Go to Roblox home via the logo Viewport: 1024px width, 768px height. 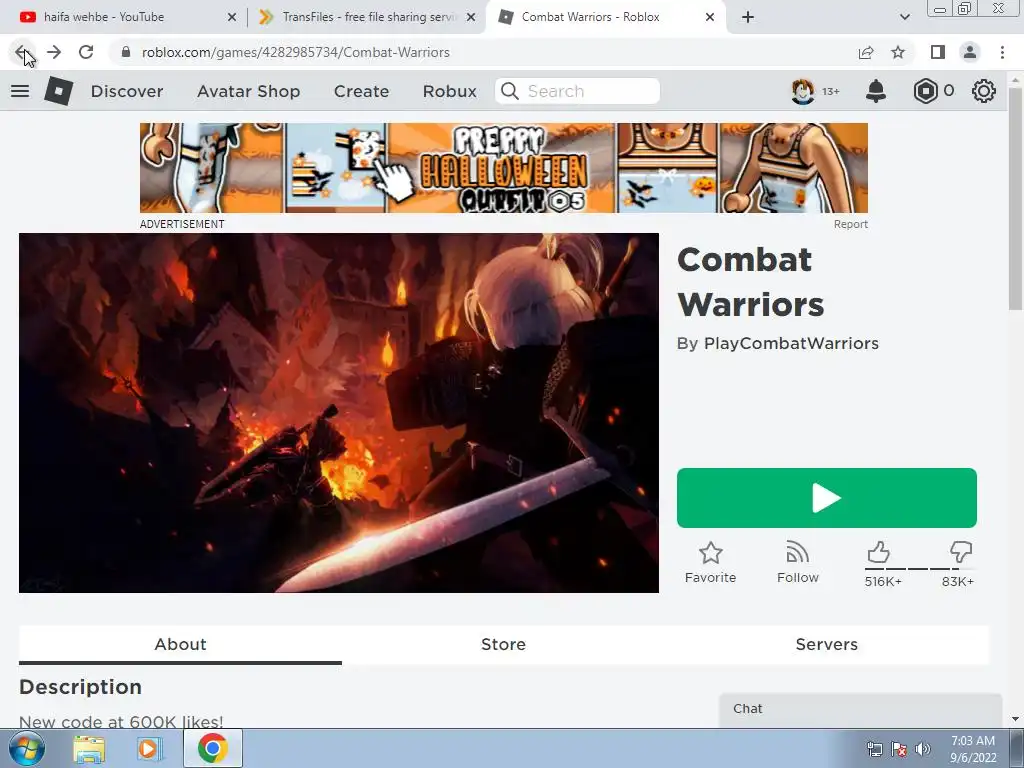pyautogui.click(x=59, y=91)
